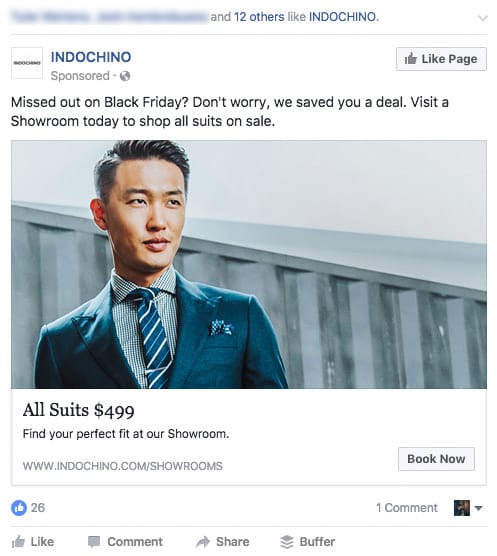Viewport: 497px width, 556px height.
Task: Open the INDOCHINO page name link
Action: pos(91,57)
